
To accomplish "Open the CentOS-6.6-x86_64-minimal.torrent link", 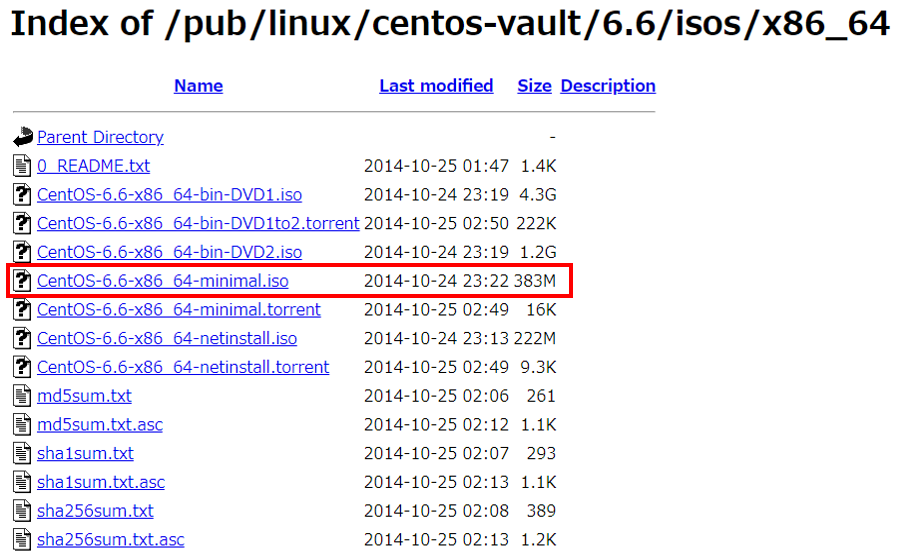I will pos(179,310).
